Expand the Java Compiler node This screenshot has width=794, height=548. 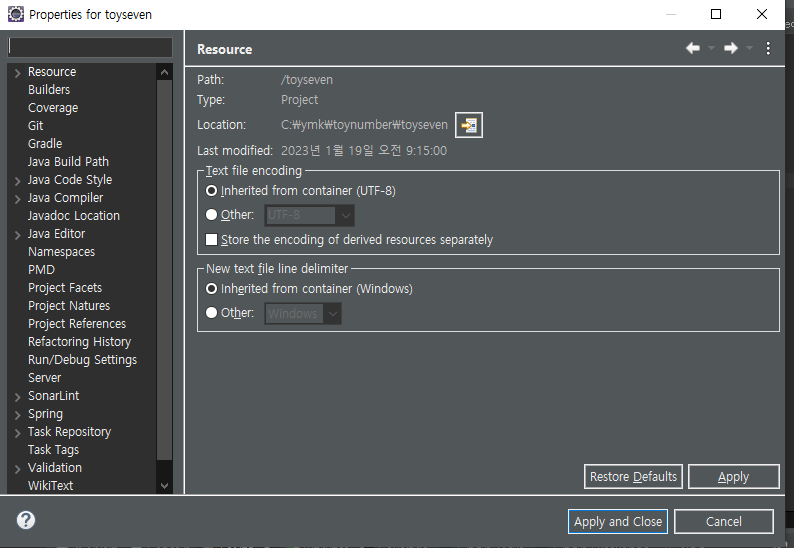pos(17,199)
